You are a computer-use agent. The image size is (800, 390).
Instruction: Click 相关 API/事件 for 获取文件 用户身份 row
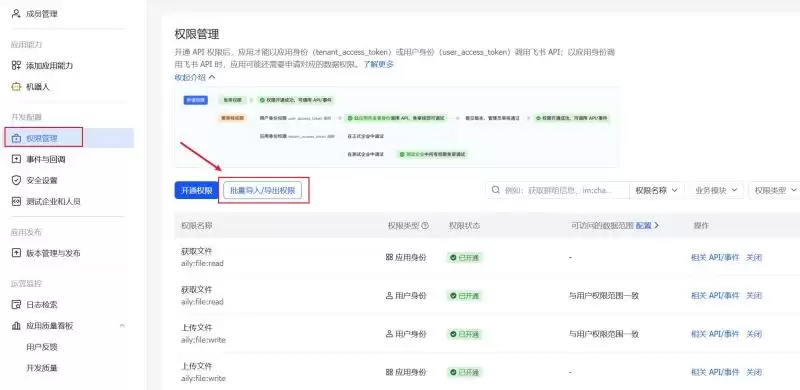pos(715,296)
